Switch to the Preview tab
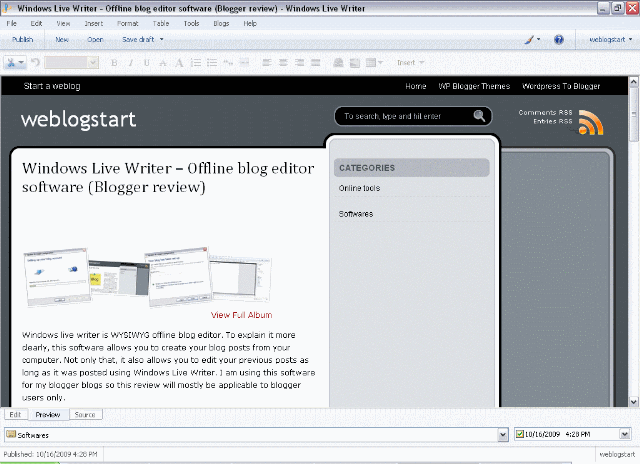 (x=48, y=414)
